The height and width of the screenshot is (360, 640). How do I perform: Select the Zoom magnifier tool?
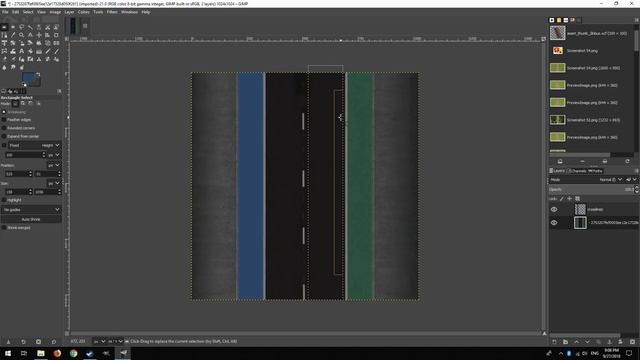coord(22,35)
